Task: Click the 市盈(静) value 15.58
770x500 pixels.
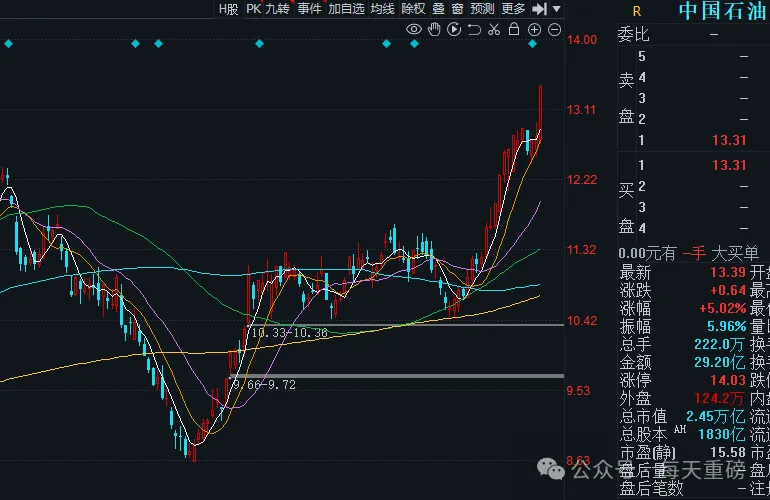Action: click(728, 452)
